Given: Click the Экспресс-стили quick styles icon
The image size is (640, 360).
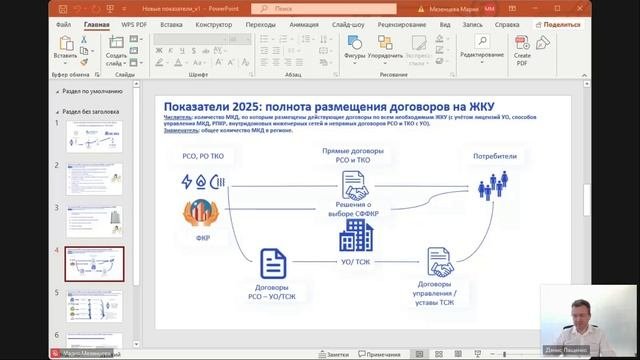Looking at the screenshot, I should (x=418, y=42).
